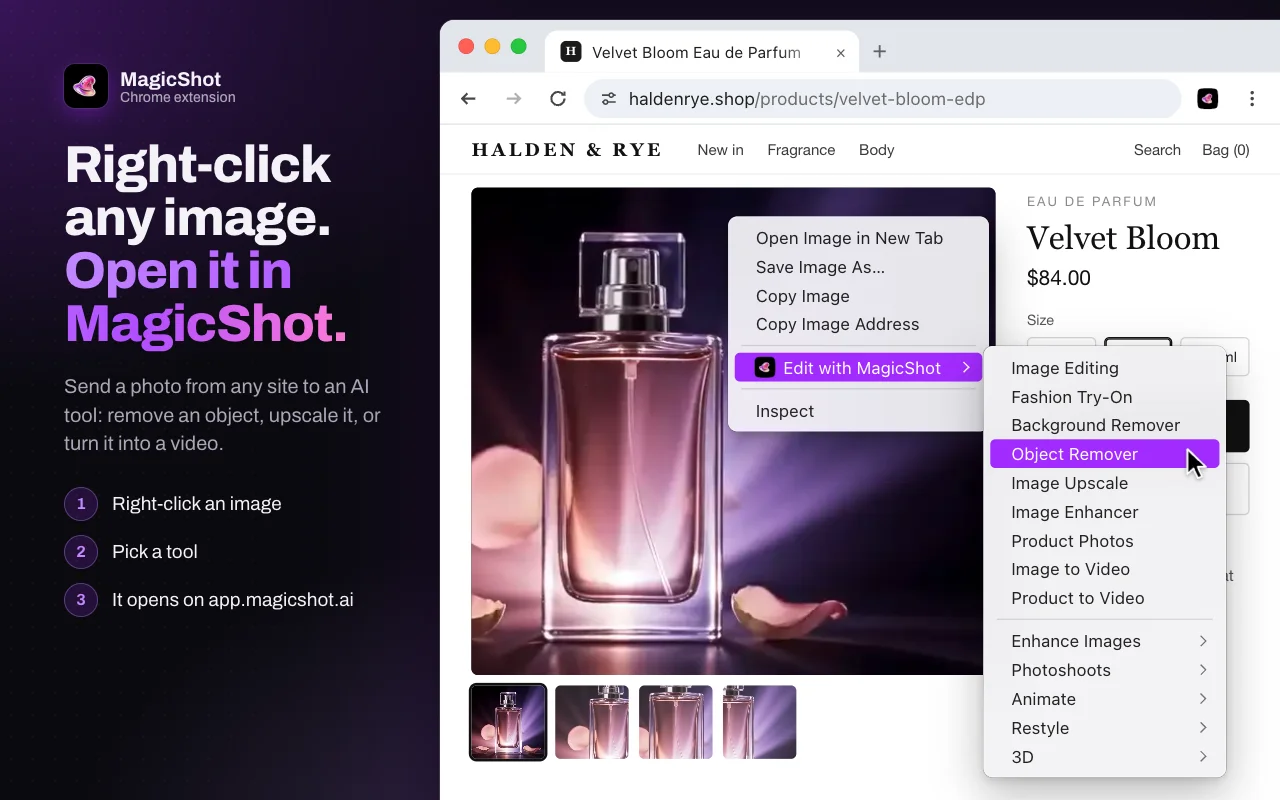Image resolution: width=1280 pixels, height=800 pixels.
Task: Select the fourth product thumbnail
Action: point(760,722)
